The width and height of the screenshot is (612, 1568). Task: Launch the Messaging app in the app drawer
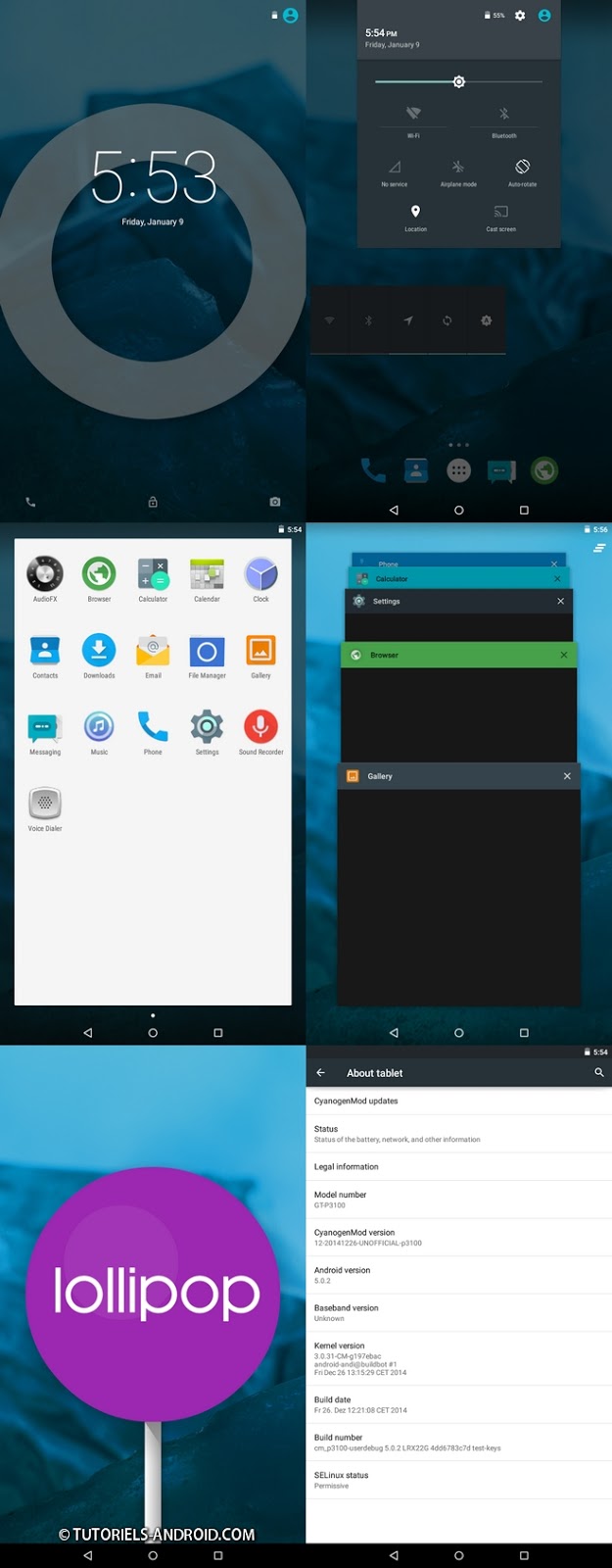pyautogui.click(x=45, y=727)
